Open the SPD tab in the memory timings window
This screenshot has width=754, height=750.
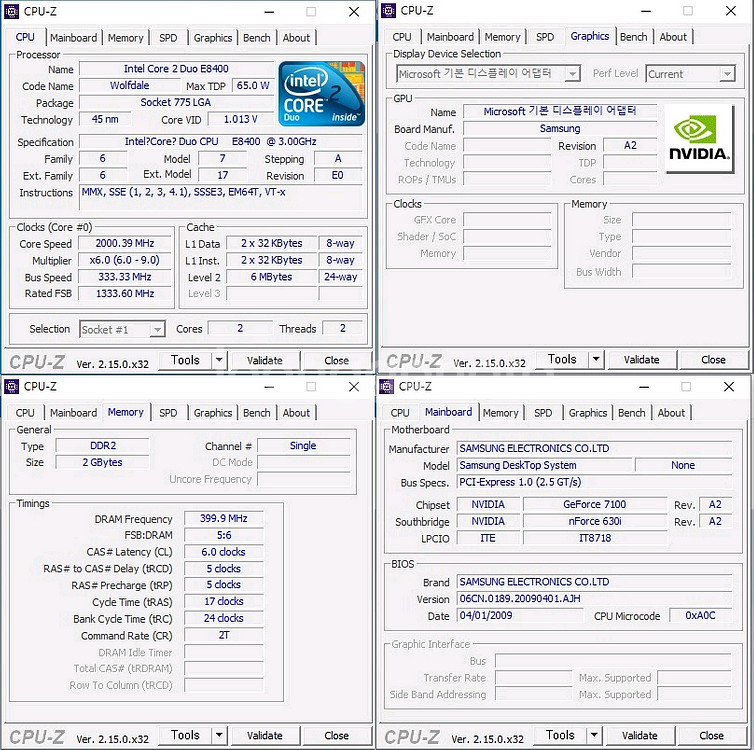click(x=168, y=412)
